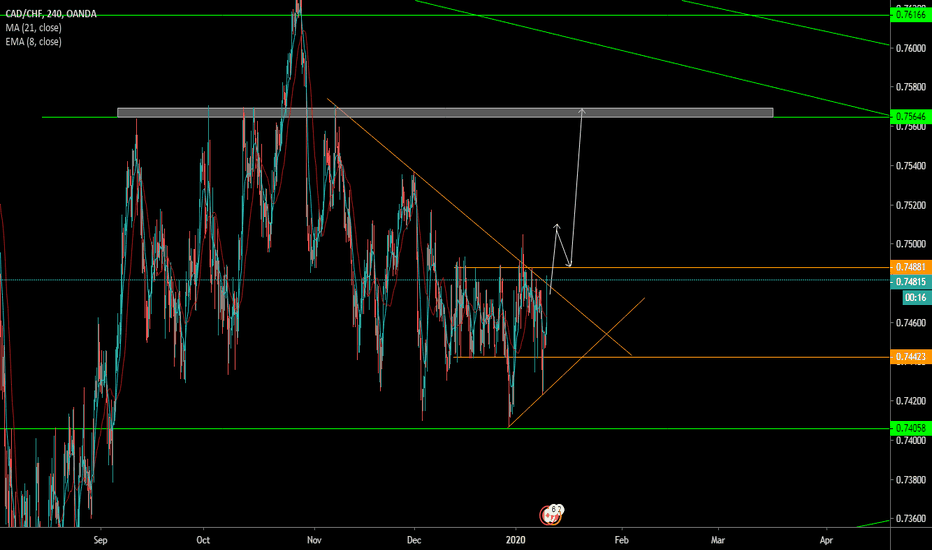Select the gray resistance zone rectangle
The width and height of the screenshot is (932, 550).
click(445, 112)
